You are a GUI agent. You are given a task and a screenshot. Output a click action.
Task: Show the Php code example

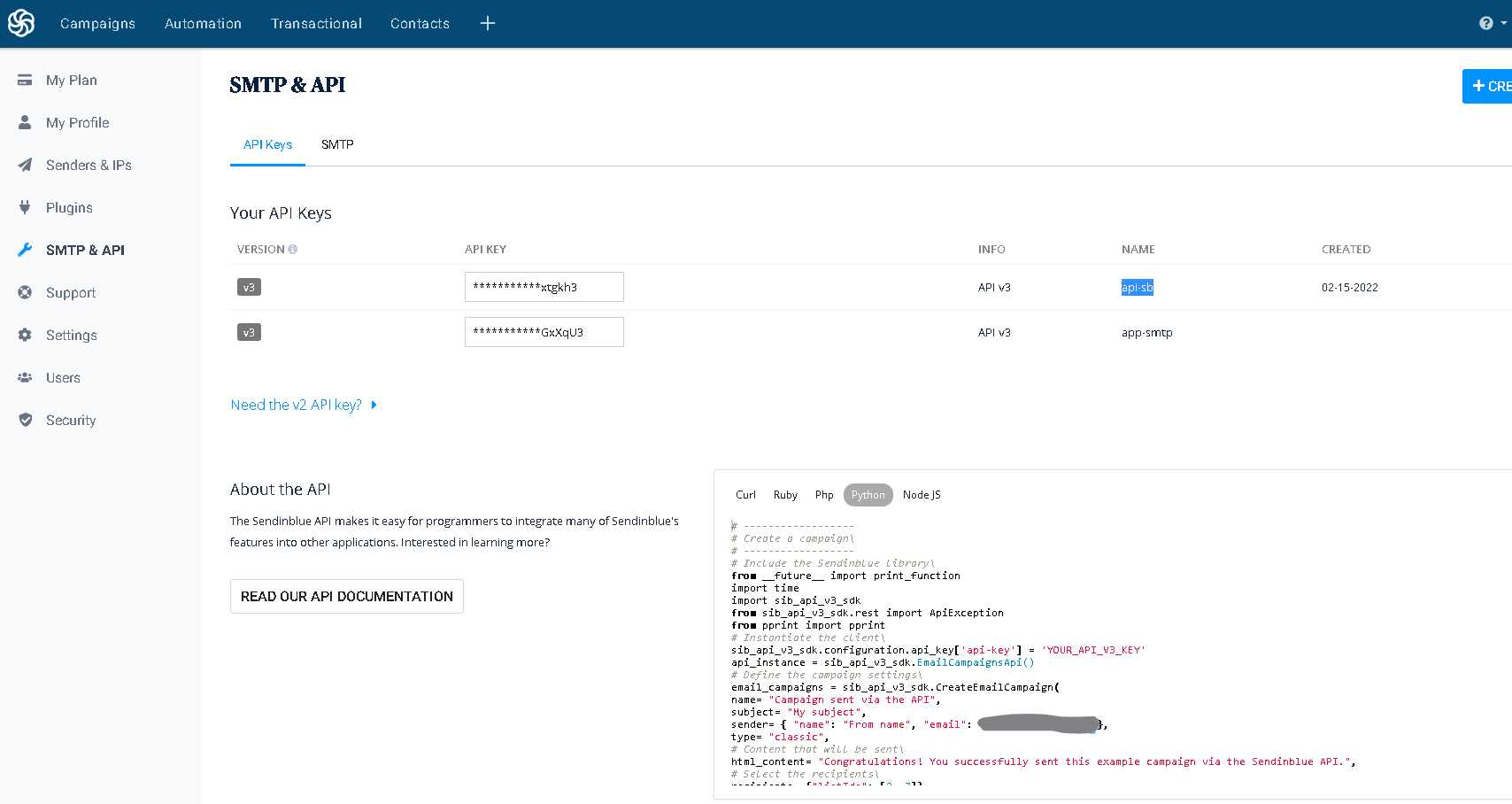tap(824, 495)
